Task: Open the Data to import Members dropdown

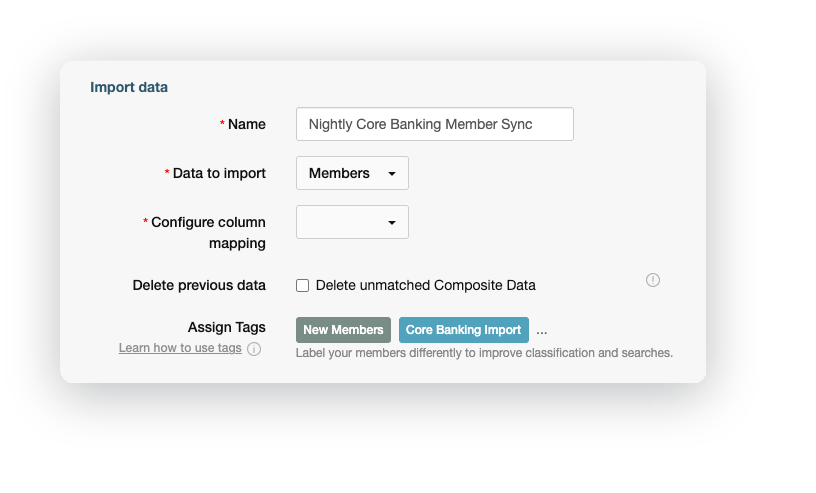Action: tap(352, 173)
